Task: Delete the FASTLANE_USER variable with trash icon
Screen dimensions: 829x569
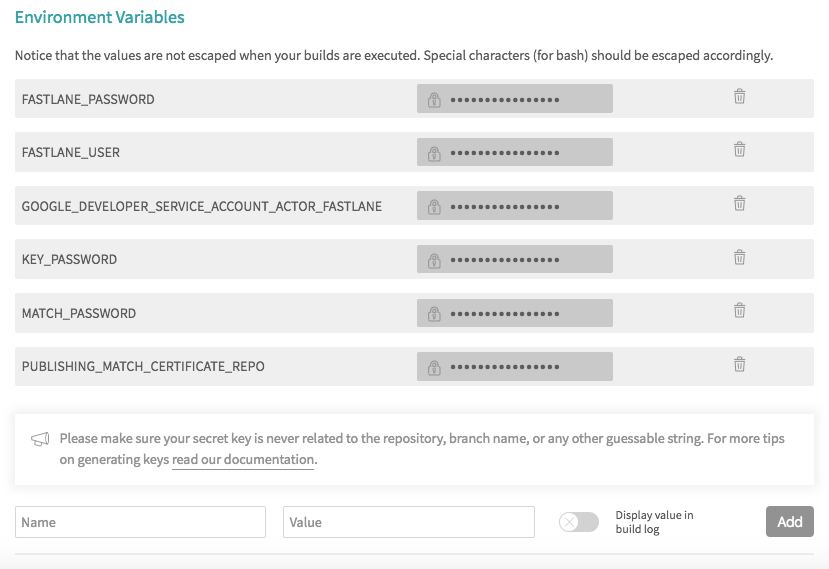Action: [739, 149]
